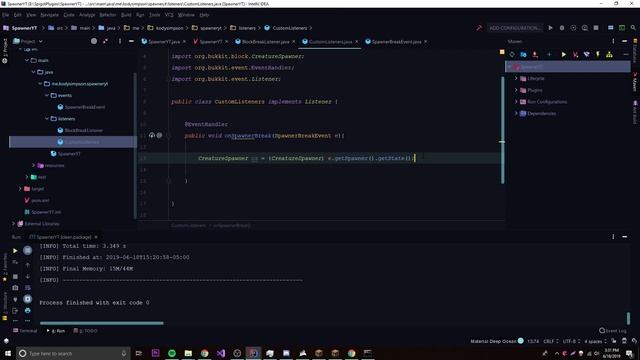Click the Stop icon in Run panel
The image size is (640, 360).
coord(15,276)
